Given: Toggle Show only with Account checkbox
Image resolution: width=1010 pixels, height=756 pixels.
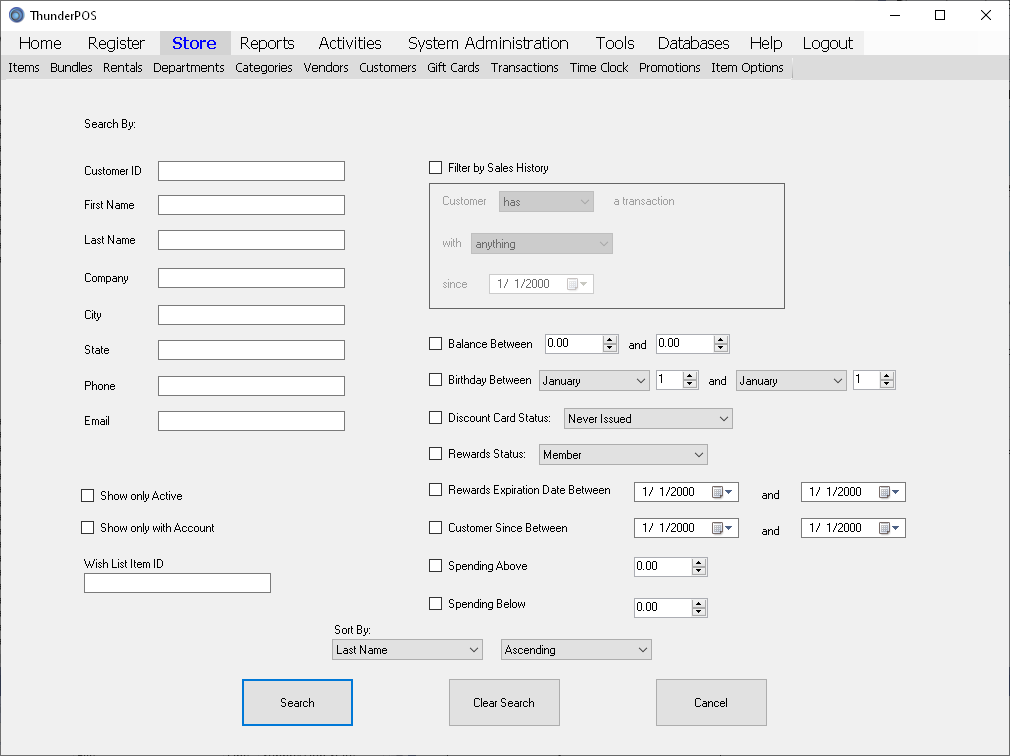Looking at the screenshot, I should 87,528.
